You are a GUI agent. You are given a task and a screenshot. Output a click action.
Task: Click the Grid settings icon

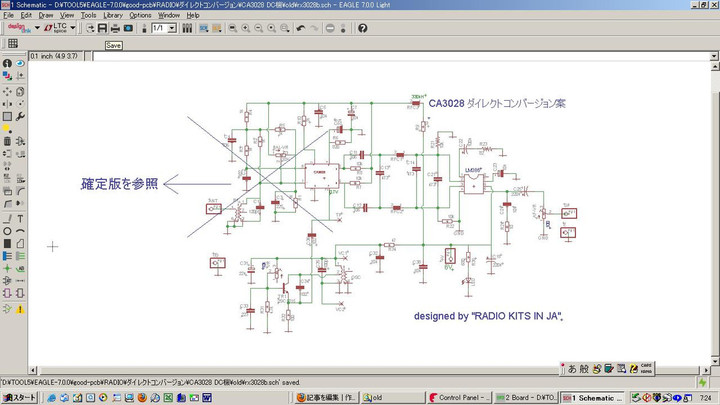pyautogui.click(x=12, y=44)
